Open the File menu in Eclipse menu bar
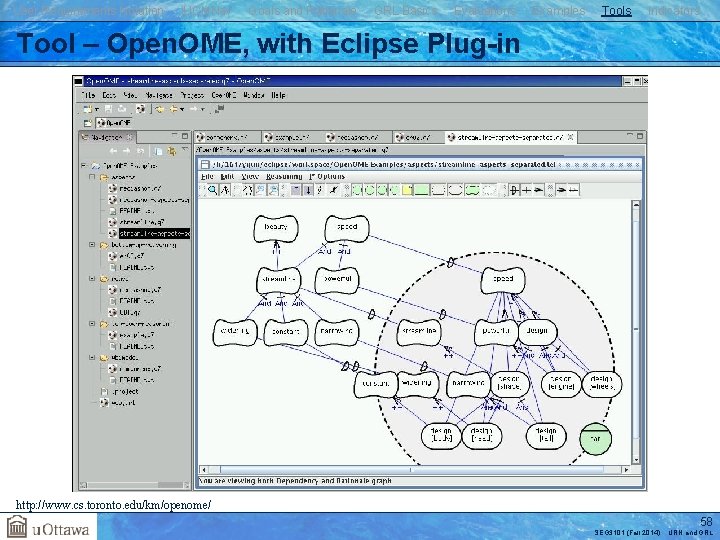The width and height of the screenshot is (720, 540). 88,95
